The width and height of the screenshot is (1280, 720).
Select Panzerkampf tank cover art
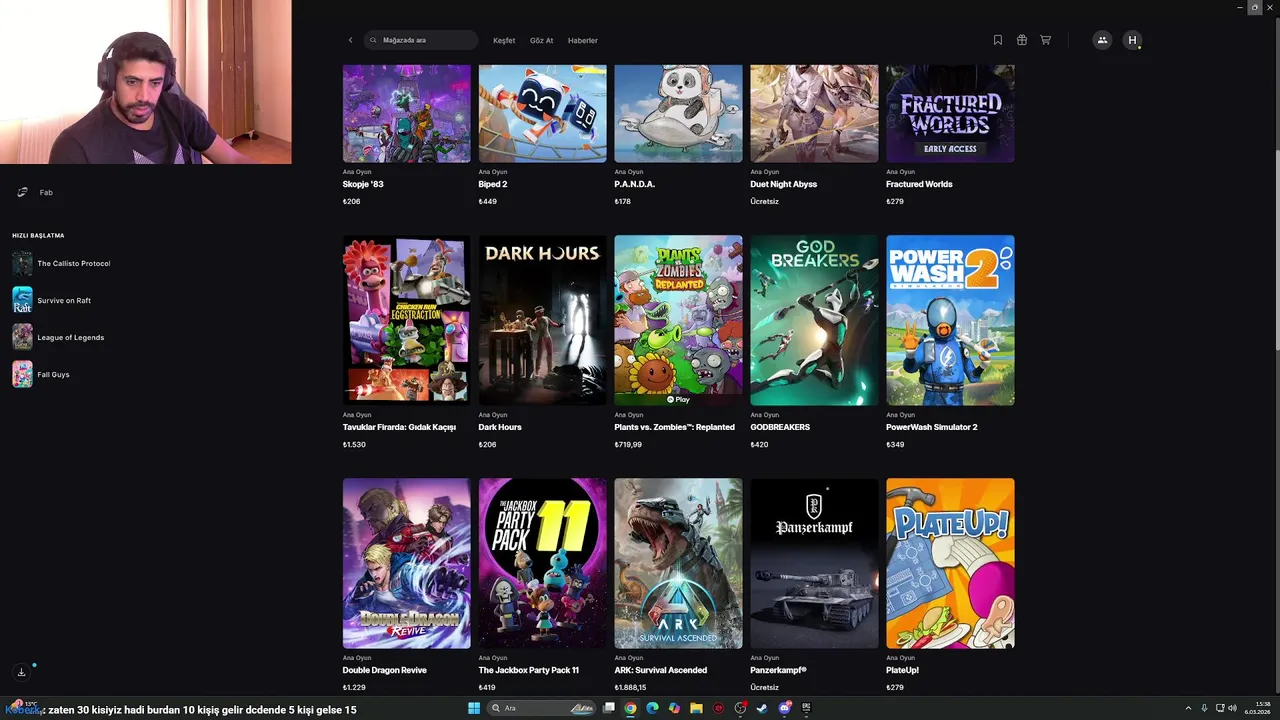(x=815, y=563)
